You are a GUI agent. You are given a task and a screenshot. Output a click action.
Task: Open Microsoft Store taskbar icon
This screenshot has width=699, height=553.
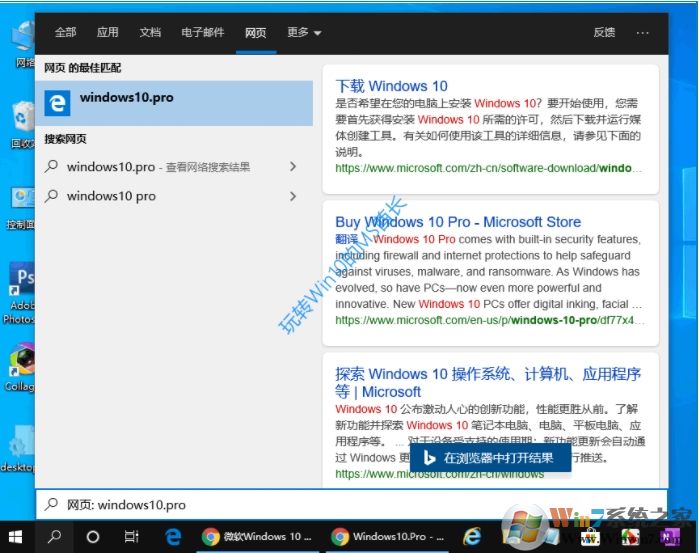(x=590, y=537)
